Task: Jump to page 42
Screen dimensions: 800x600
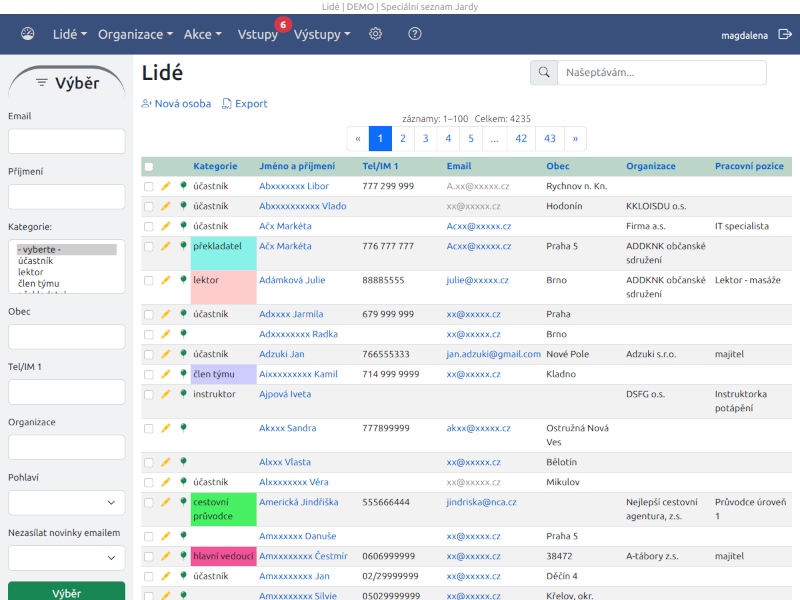Action: point(521,138)
